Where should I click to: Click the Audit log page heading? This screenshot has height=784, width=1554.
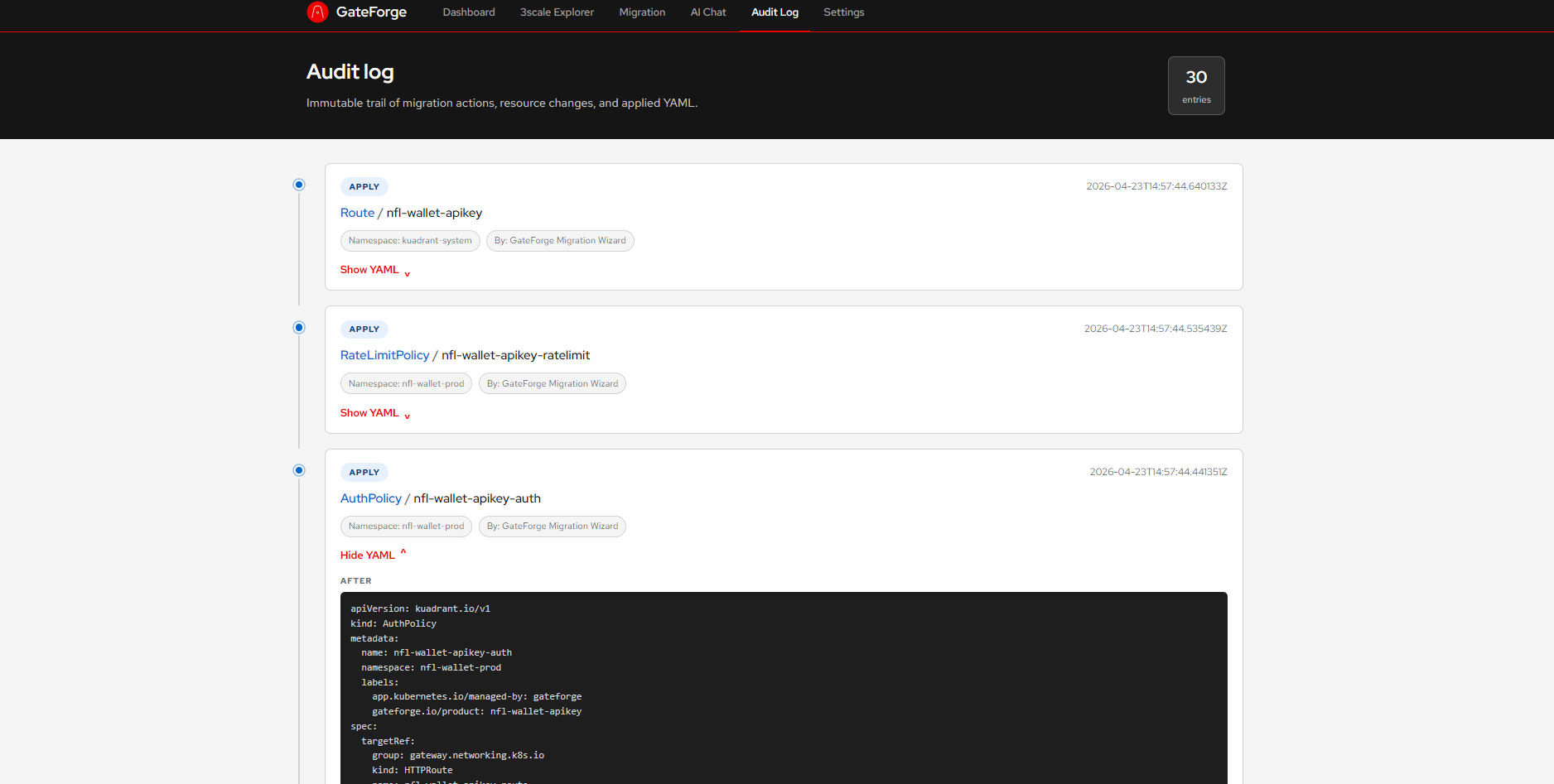click(350, 72)
